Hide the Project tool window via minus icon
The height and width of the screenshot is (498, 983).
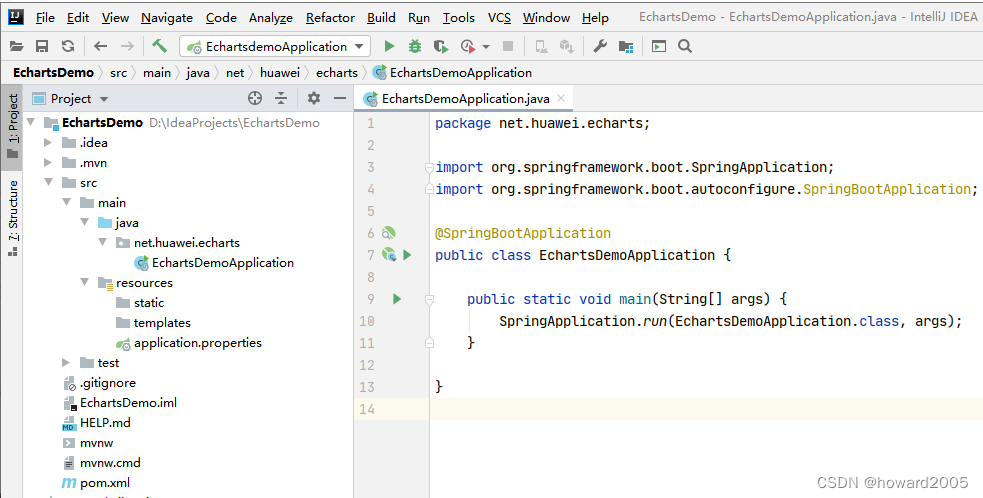[340, 98]
